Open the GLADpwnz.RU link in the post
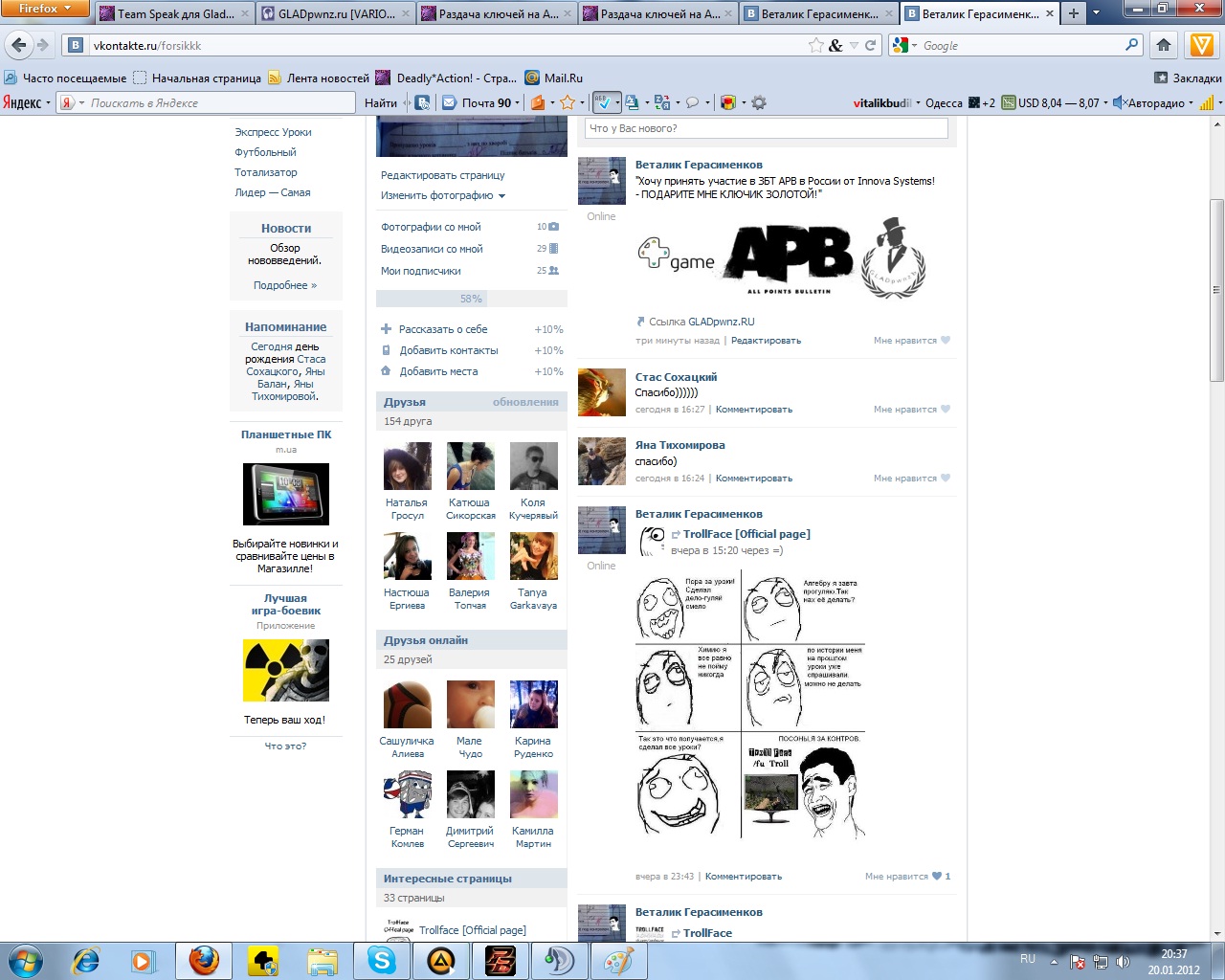The image size is (1225, 980). pyautogui.click(x=721, y=322)
